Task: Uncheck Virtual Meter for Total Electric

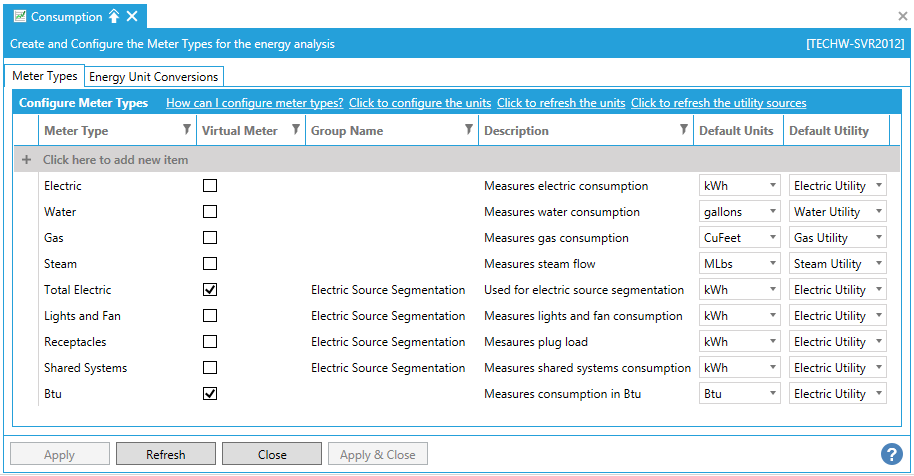Action: 210,290
